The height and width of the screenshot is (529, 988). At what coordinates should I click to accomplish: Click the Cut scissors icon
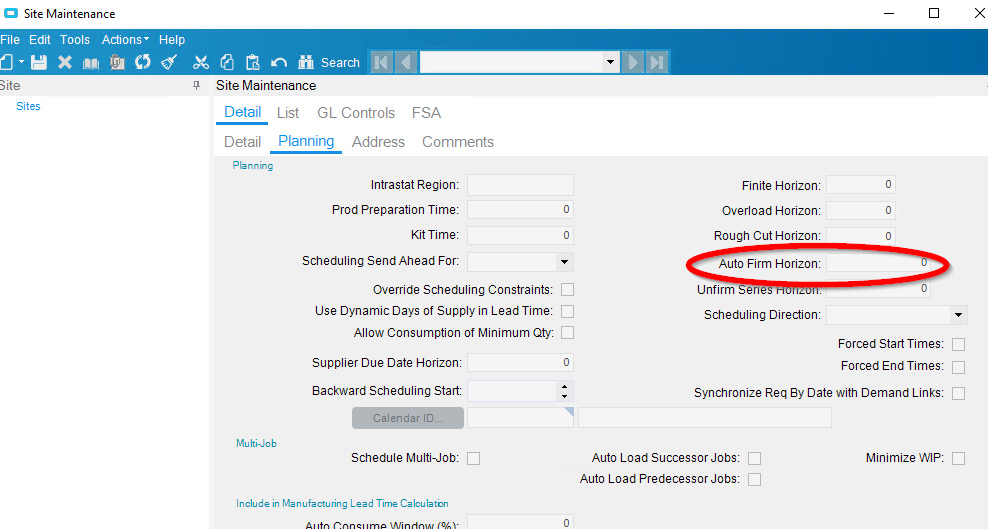201,62
